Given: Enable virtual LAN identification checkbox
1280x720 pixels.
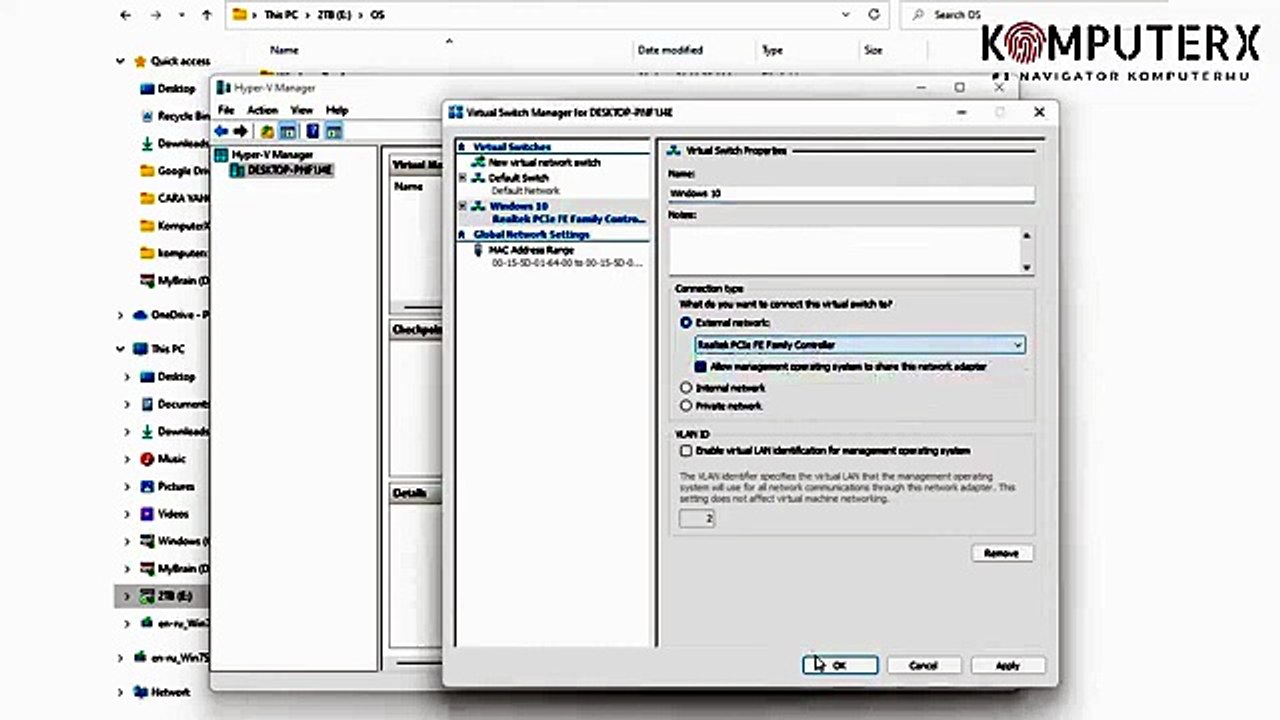Looking at the screenshot, I should 686,451.
